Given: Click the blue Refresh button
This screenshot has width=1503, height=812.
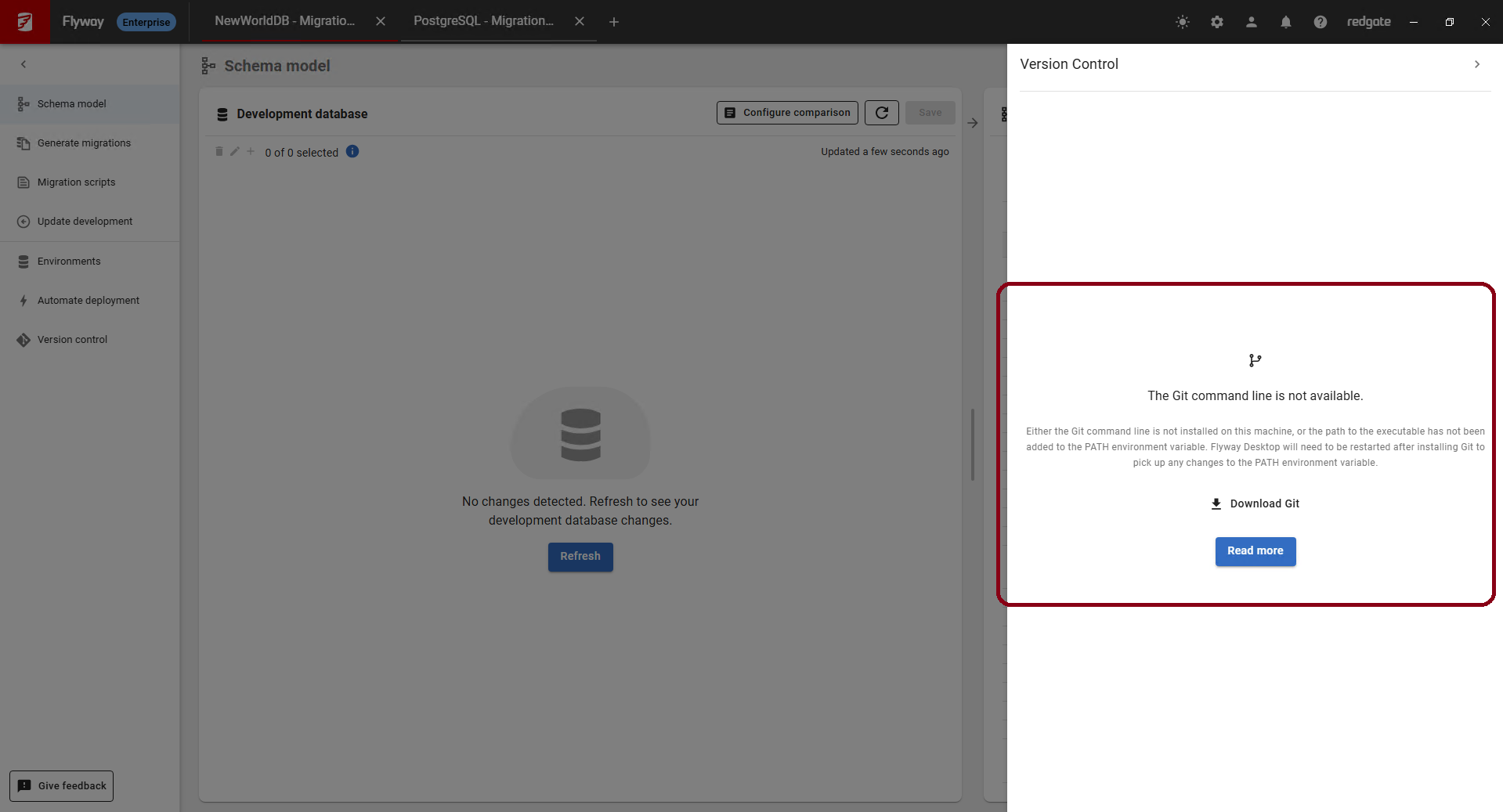Looking at the screenshot, I should (580, 557).
